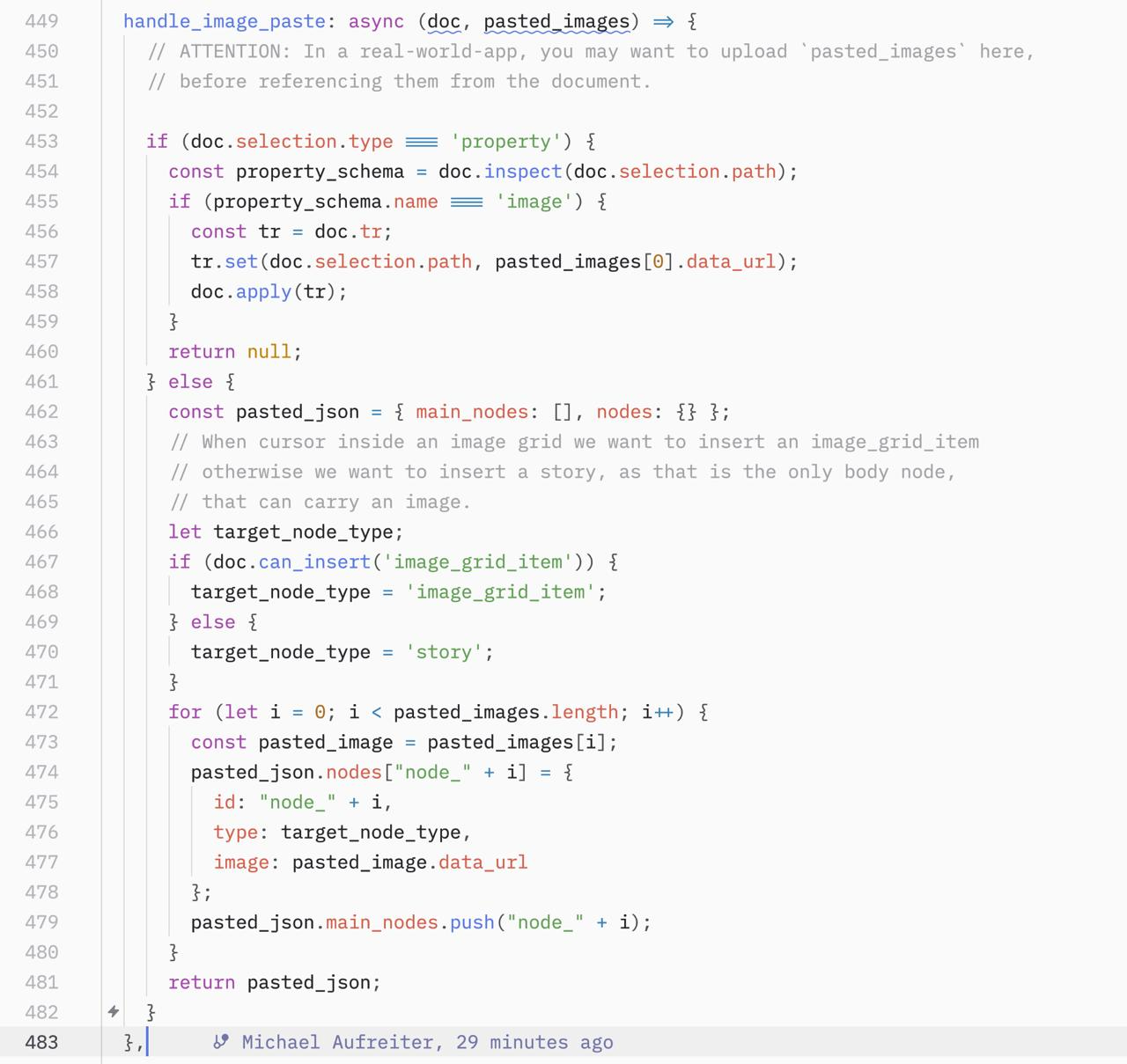Click the return null statement
The height and width of the screenshot is (1064, 1127).
click(234, 351)
